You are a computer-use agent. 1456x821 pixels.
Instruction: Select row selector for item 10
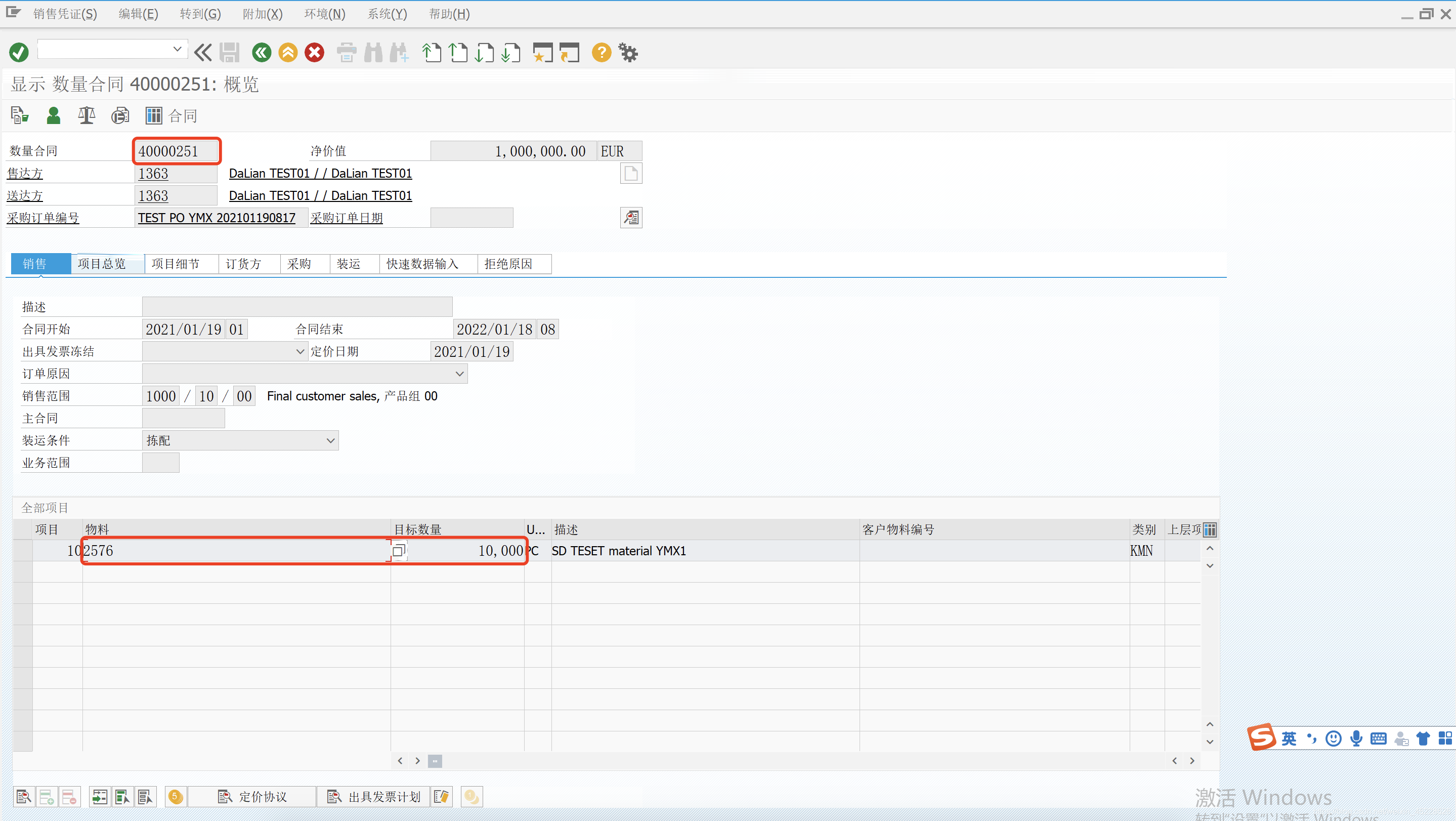tap(23, 550)
